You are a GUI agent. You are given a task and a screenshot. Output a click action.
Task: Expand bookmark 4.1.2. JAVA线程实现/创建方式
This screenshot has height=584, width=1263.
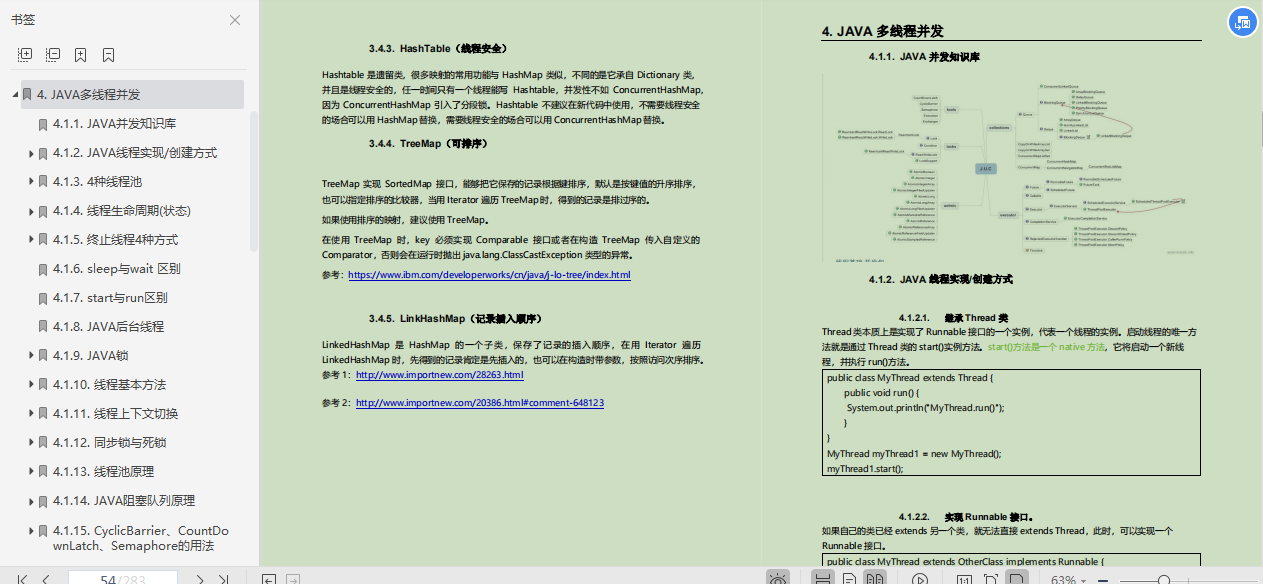click(31, 152)
